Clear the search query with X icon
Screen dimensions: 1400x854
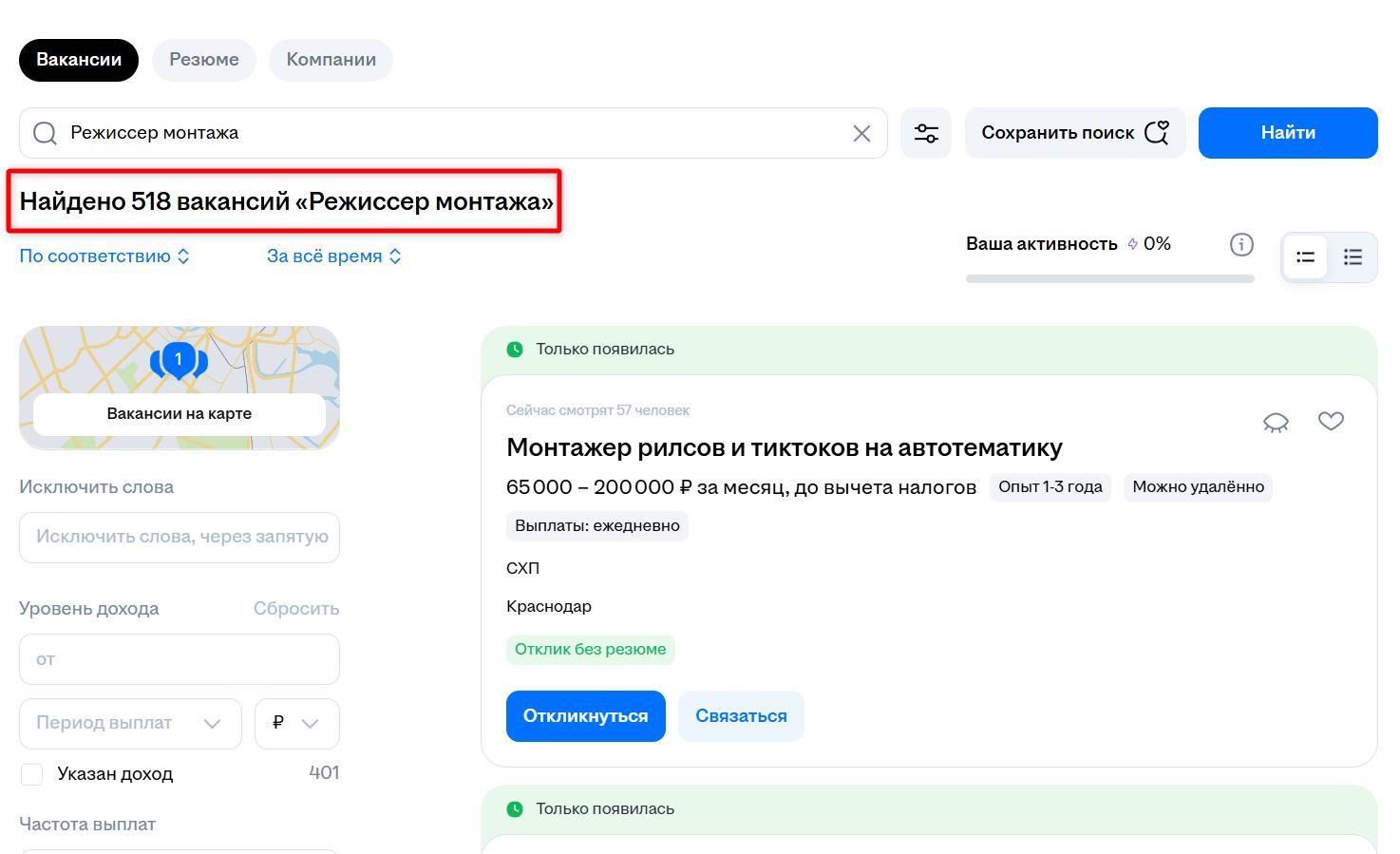click(861, 133)
